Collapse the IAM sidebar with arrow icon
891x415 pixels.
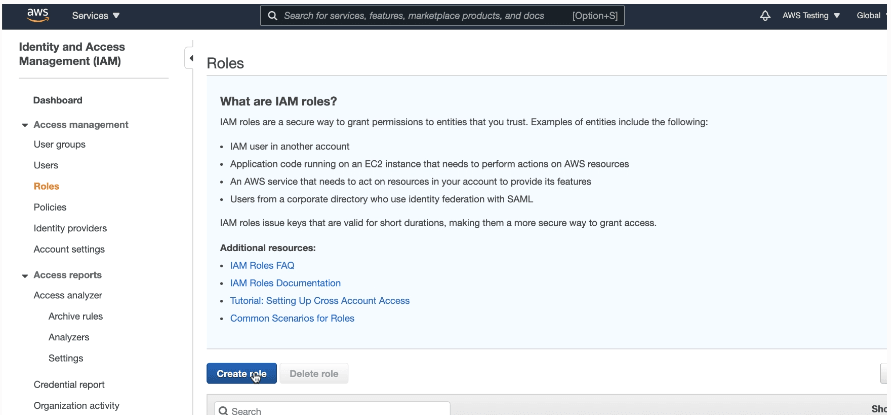point(190,59)
